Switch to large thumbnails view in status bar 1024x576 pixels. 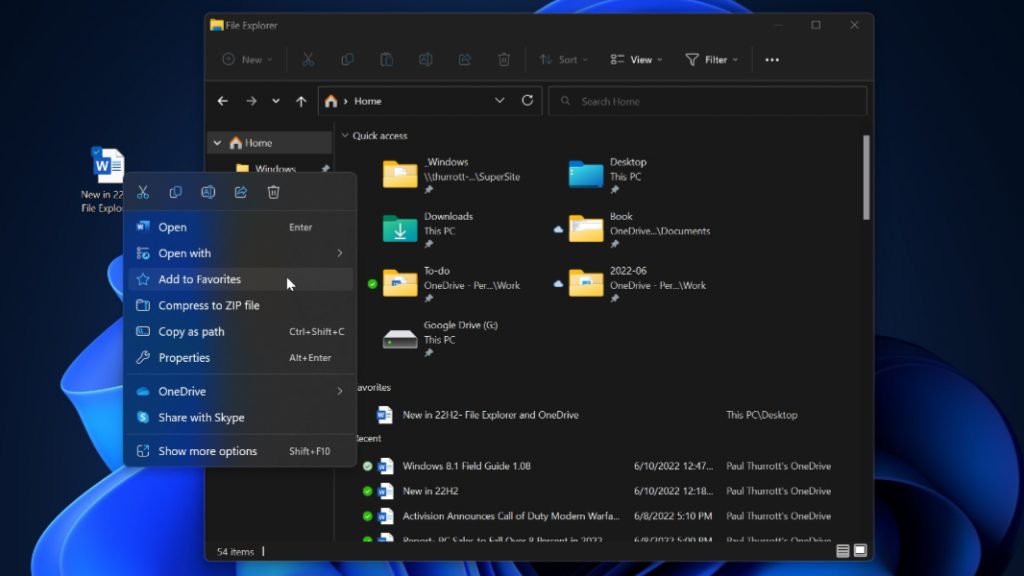click(860, 551)
